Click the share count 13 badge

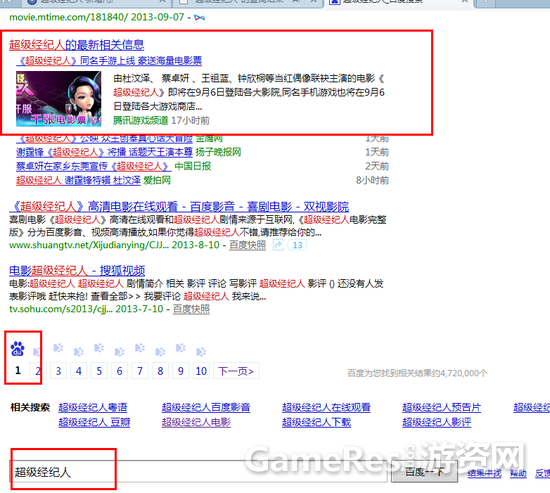click(x=297, y=245)
